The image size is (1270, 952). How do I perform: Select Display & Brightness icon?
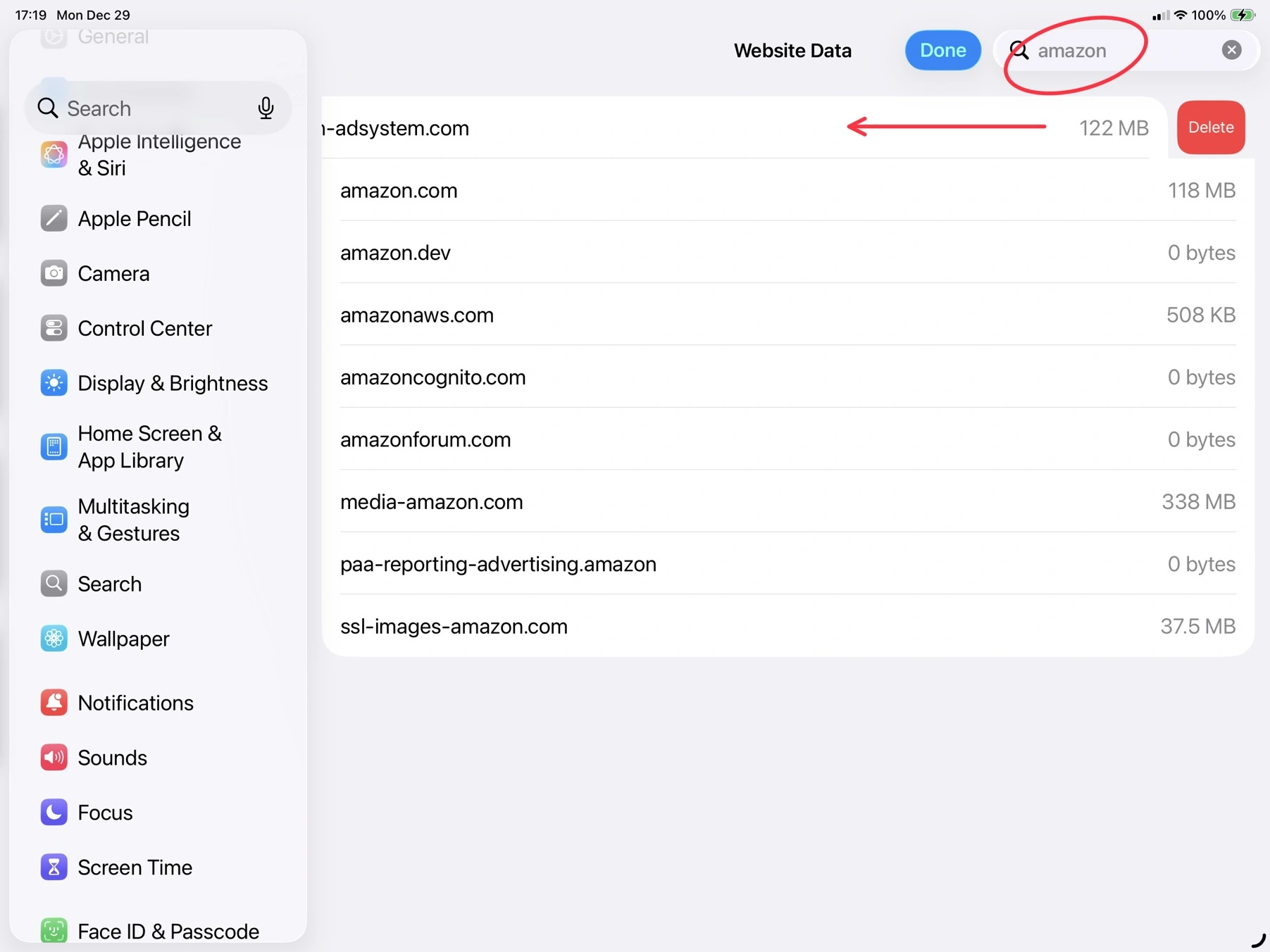coord(54,383)
